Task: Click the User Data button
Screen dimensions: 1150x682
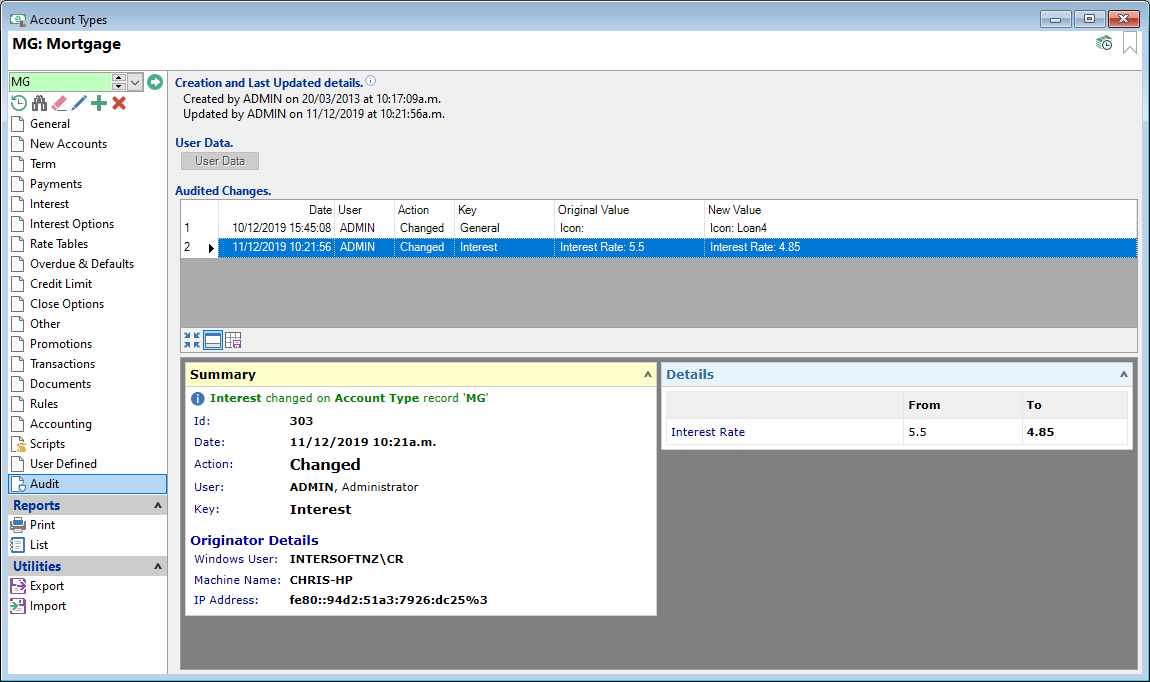Action: coord(220,161)
